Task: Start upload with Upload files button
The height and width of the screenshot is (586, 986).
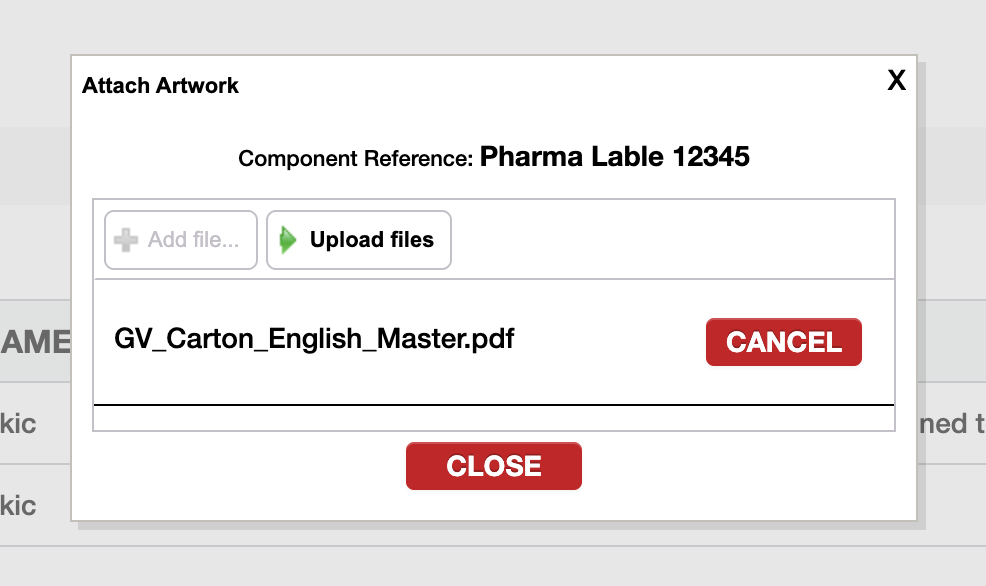Action: click(359, 240)
